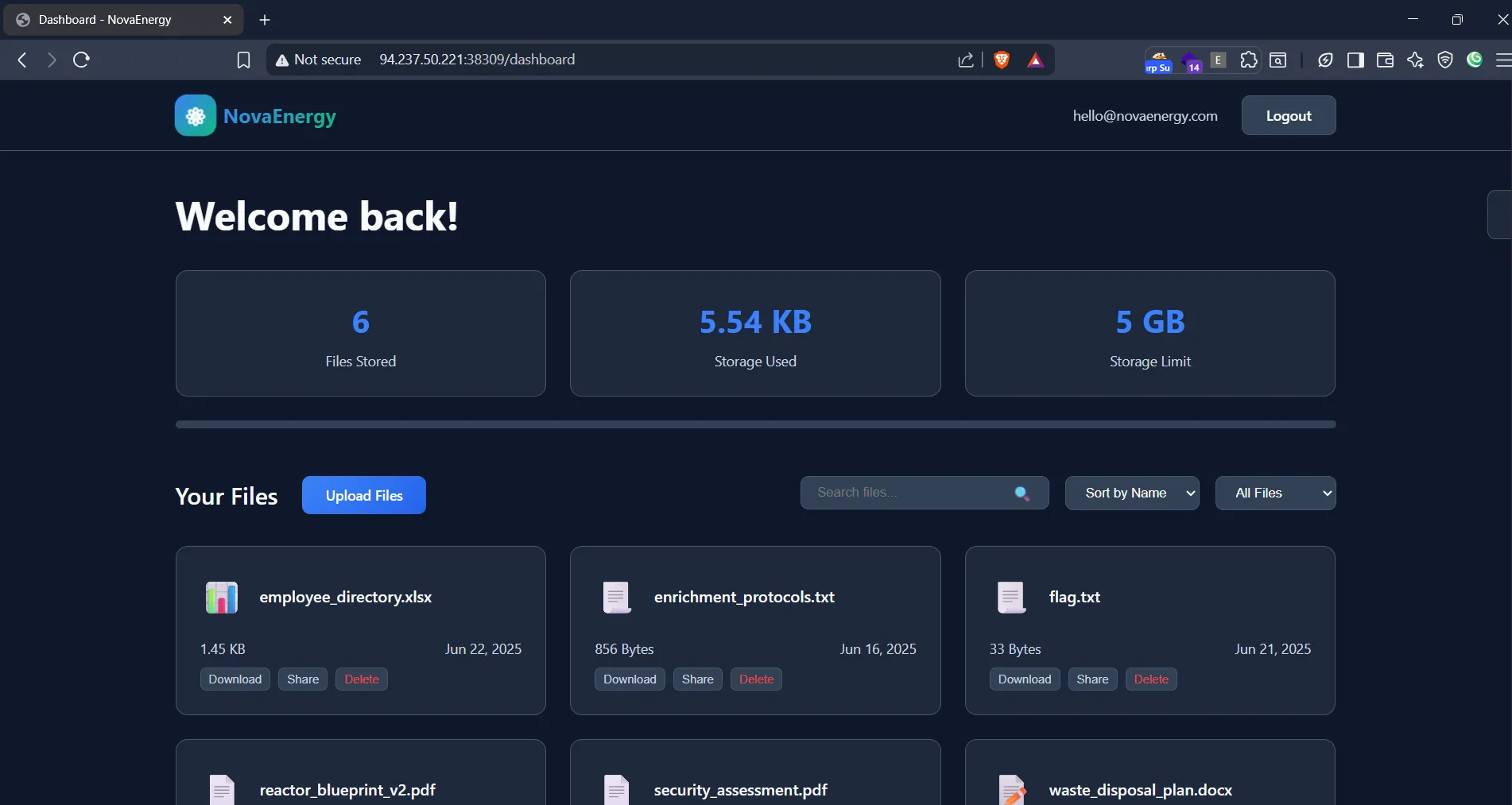The height and width of the screenshot is (805, 1512).
Task: Click the NovaEnergy atom logo icon
Action: [x=196, y=116]
